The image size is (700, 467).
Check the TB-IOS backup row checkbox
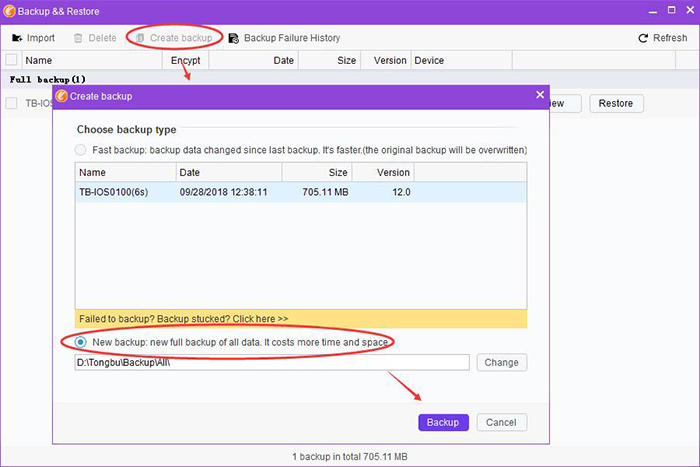click(x=11, y=103)
